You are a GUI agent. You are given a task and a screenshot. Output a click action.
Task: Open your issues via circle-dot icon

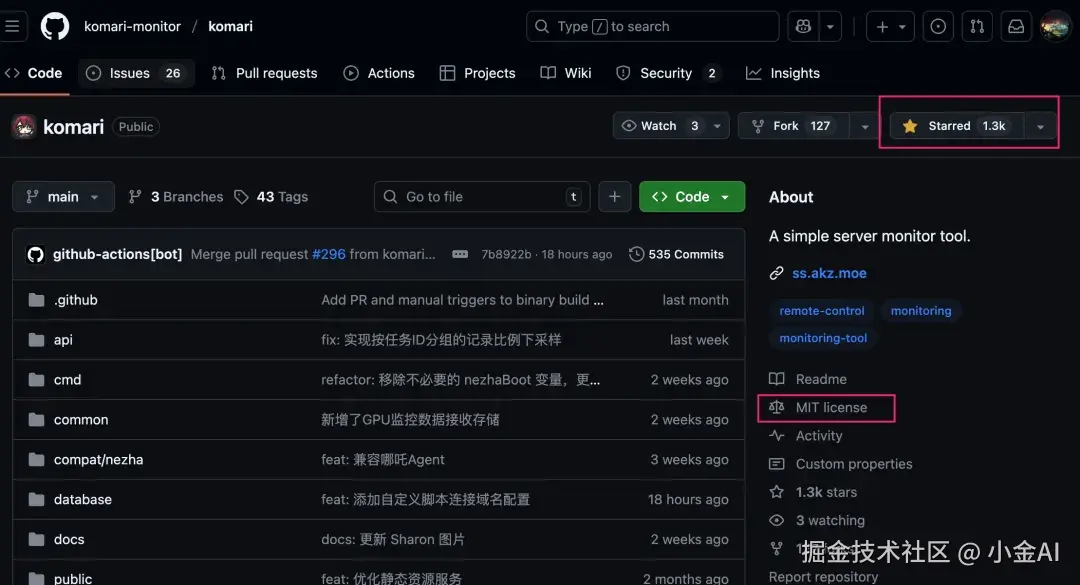click(x=938, y=26)
